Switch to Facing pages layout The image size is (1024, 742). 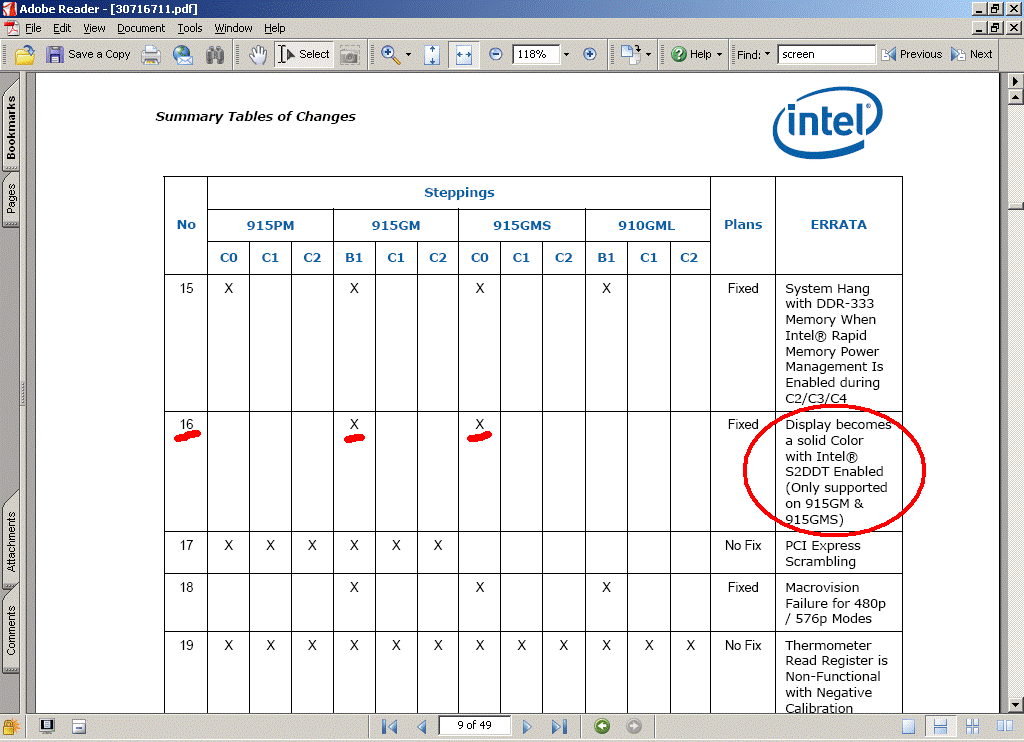(1004, 726)
